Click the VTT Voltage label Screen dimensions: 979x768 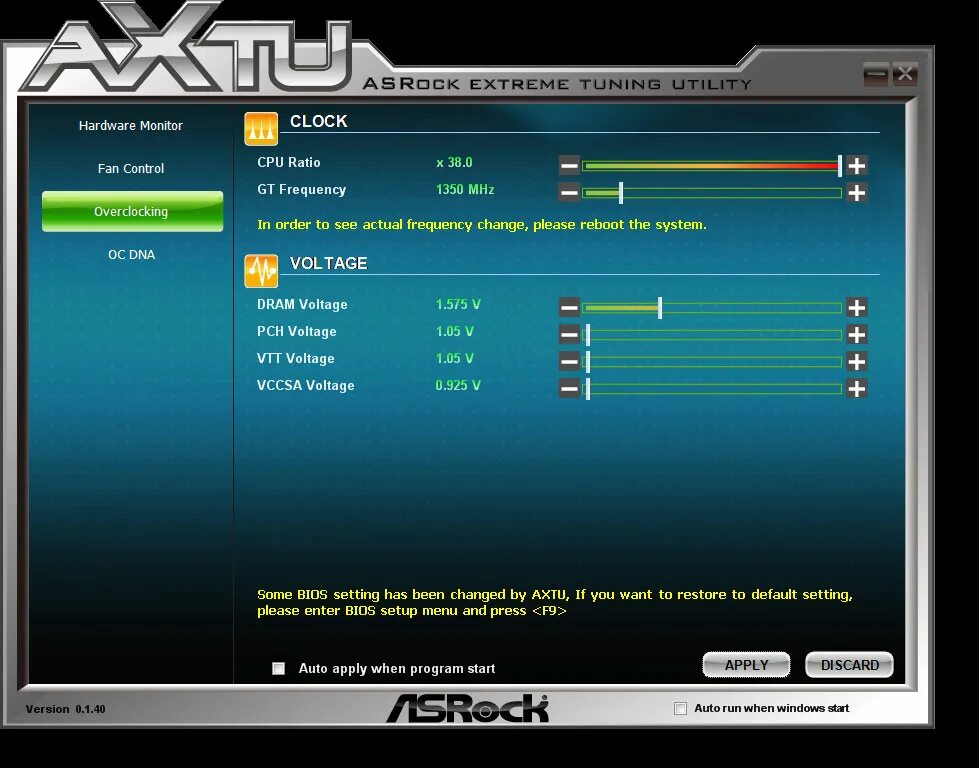pos(295,358)
